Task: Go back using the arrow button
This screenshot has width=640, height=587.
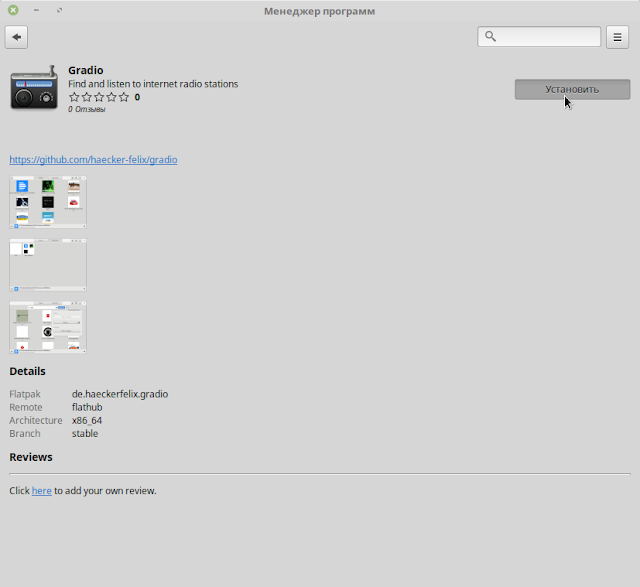Action: (x=16, y=37)
